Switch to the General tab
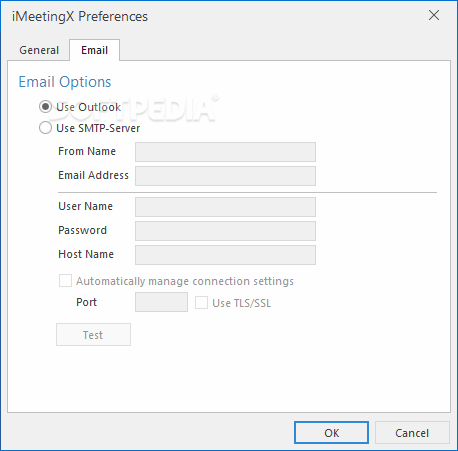 pyautogui.click(x=39, y=50)
